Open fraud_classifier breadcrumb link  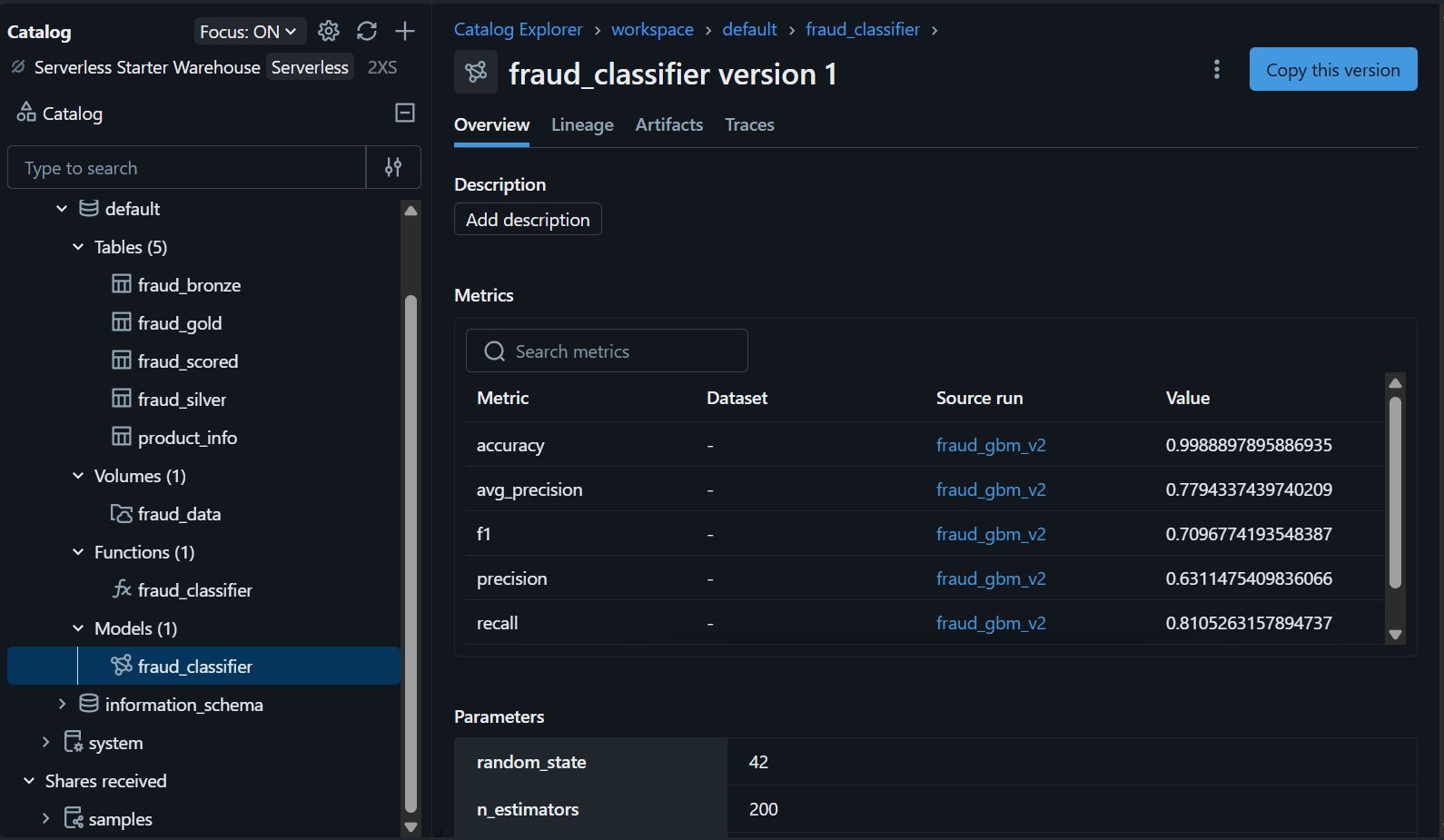(863, 29)
